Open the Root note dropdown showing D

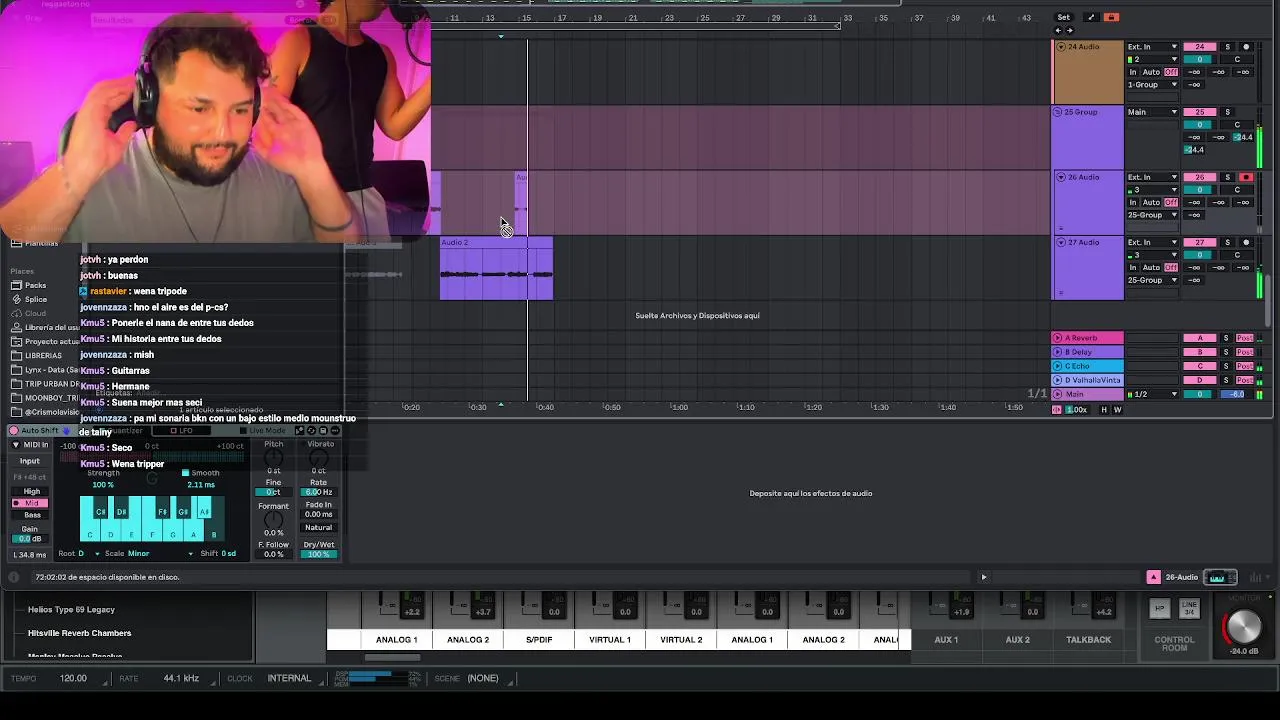click(x=88, y=553)
